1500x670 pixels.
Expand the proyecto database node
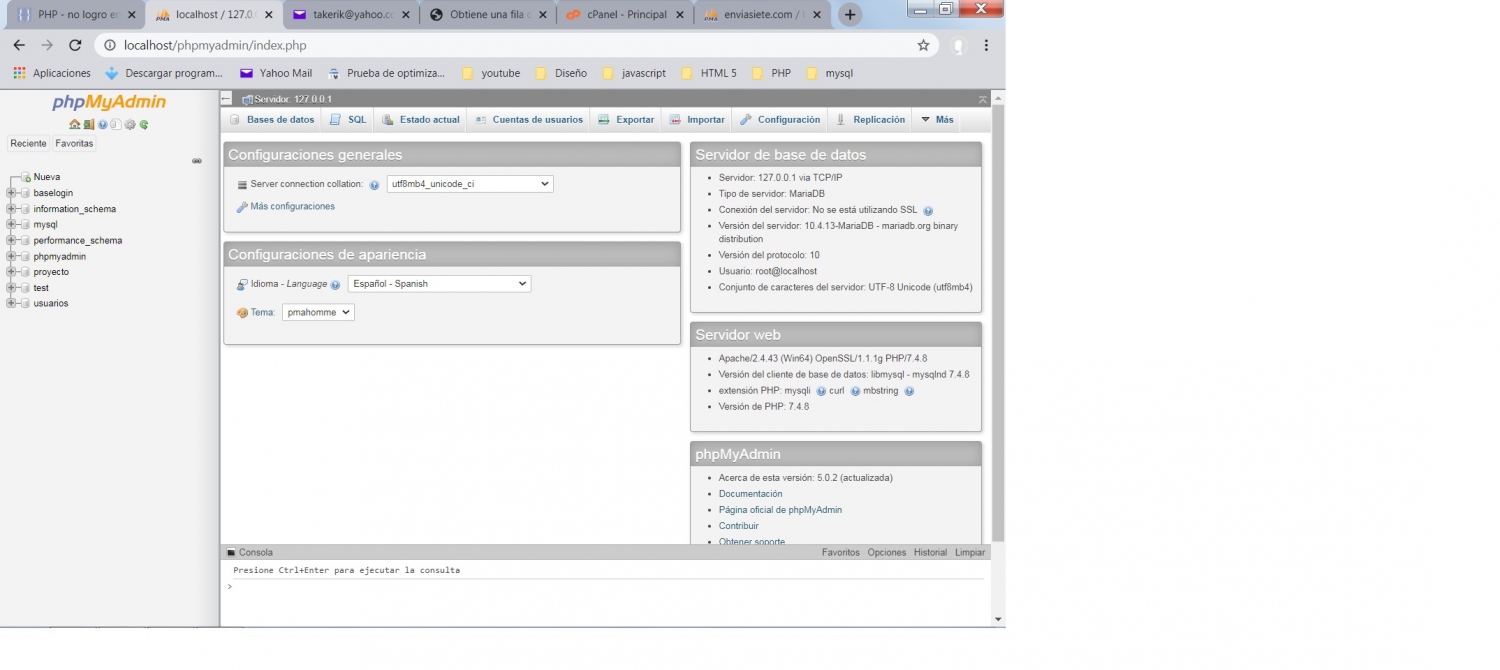point(11,272)
